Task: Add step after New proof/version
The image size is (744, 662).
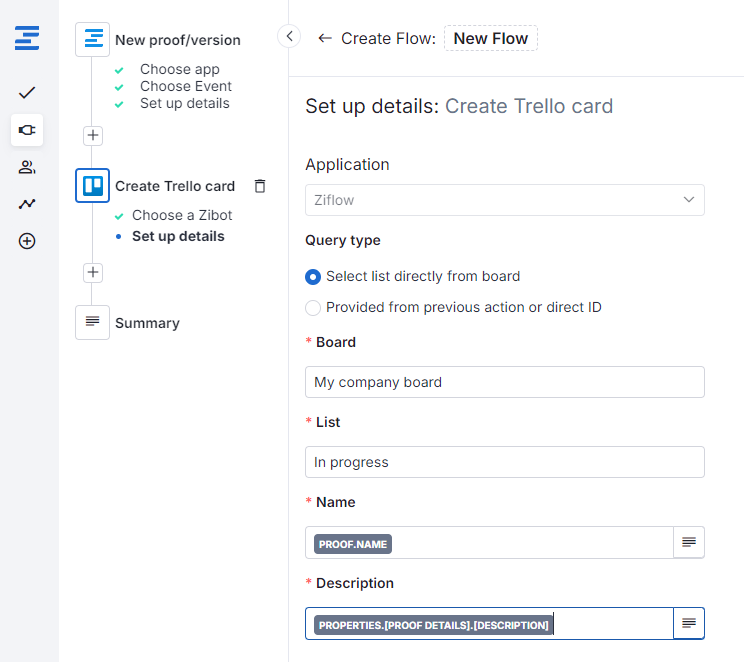Action: point(93,135)
